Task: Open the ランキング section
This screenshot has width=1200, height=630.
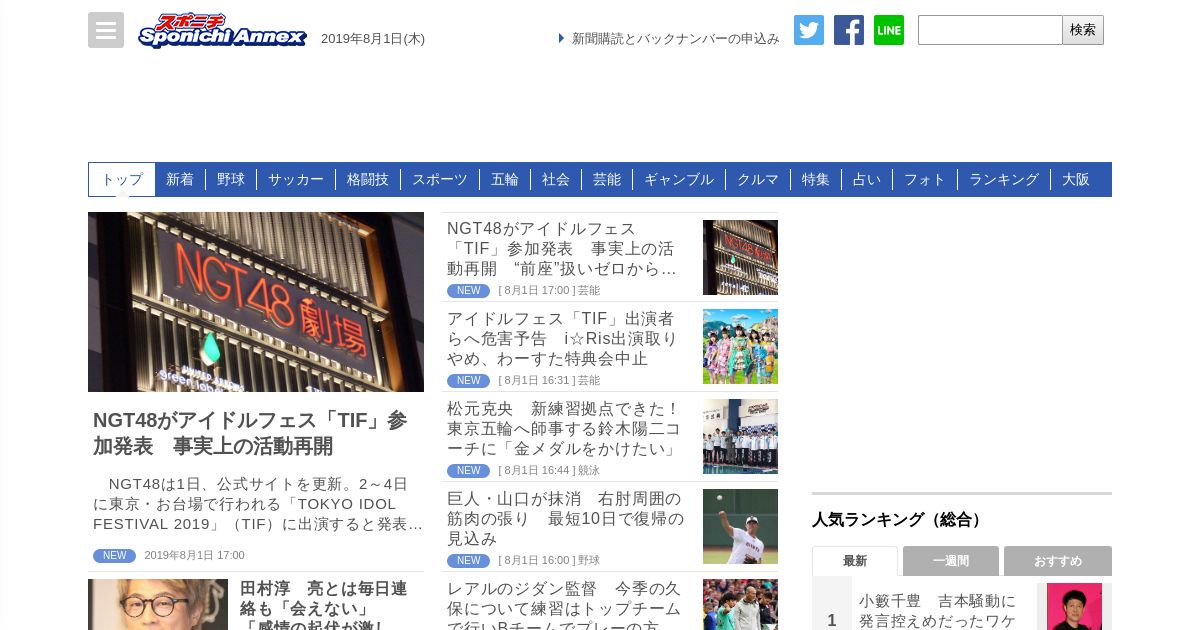Action: tap(1004, 179)
